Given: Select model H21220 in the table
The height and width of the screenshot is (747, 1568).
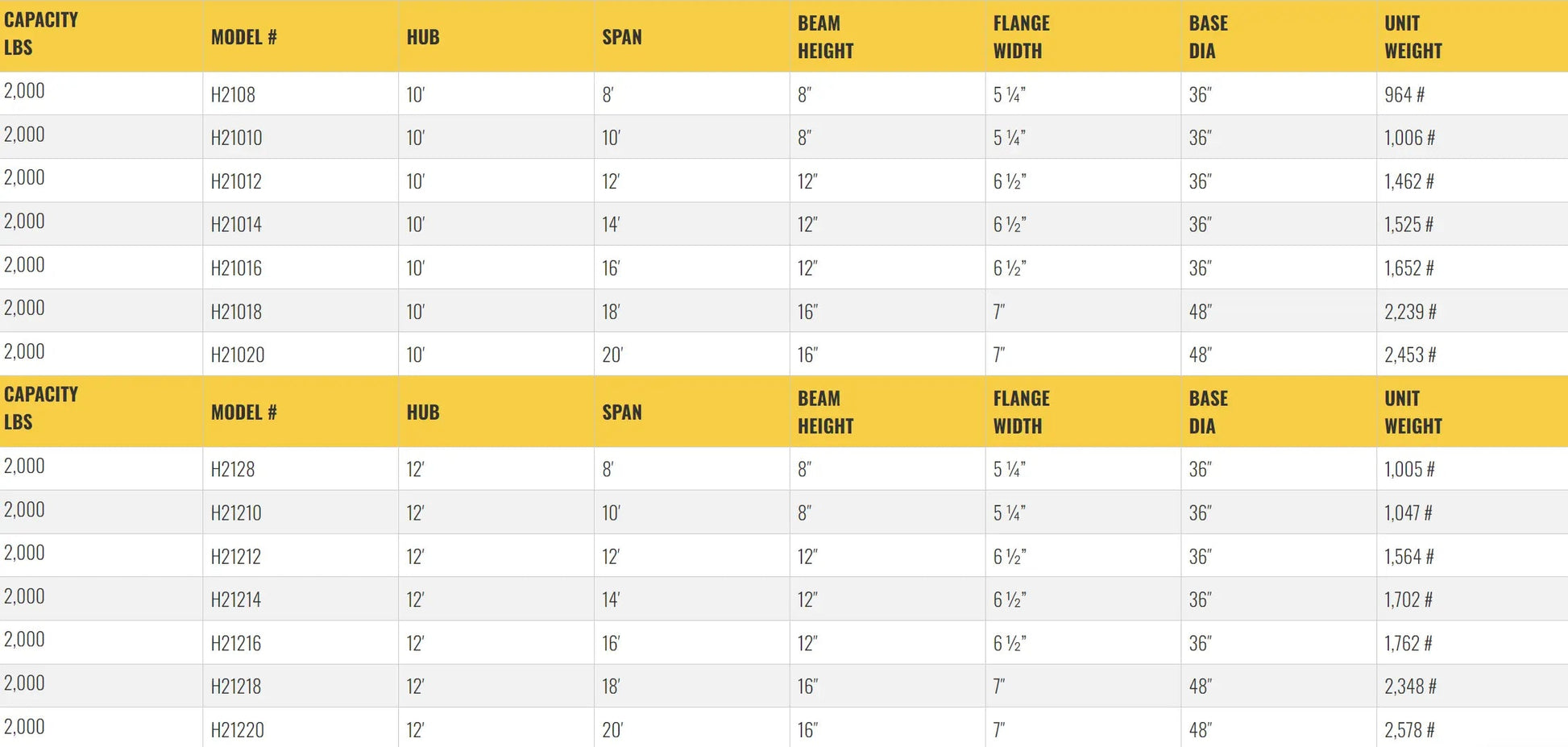Looking at the screenshot, I should pyautogui.click(x=237, y=730).
